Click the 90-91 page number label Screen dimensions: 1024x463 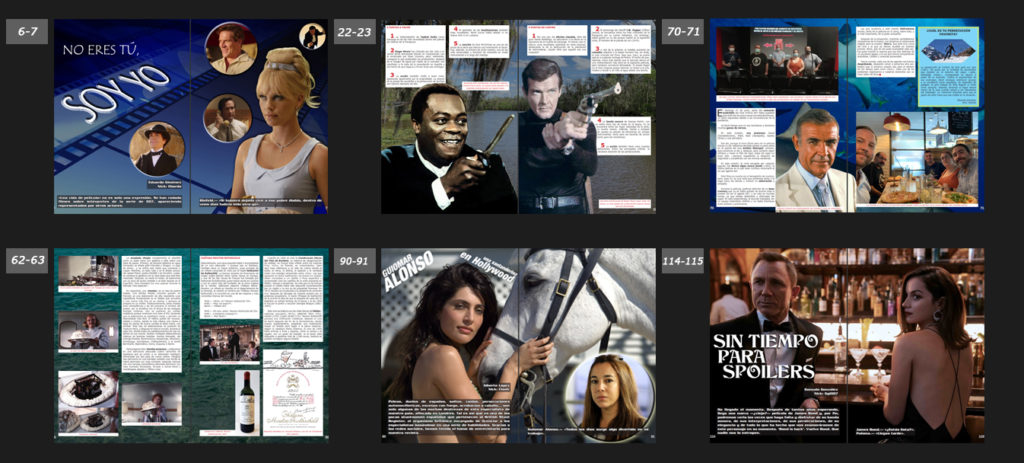[x=355, y=261]
